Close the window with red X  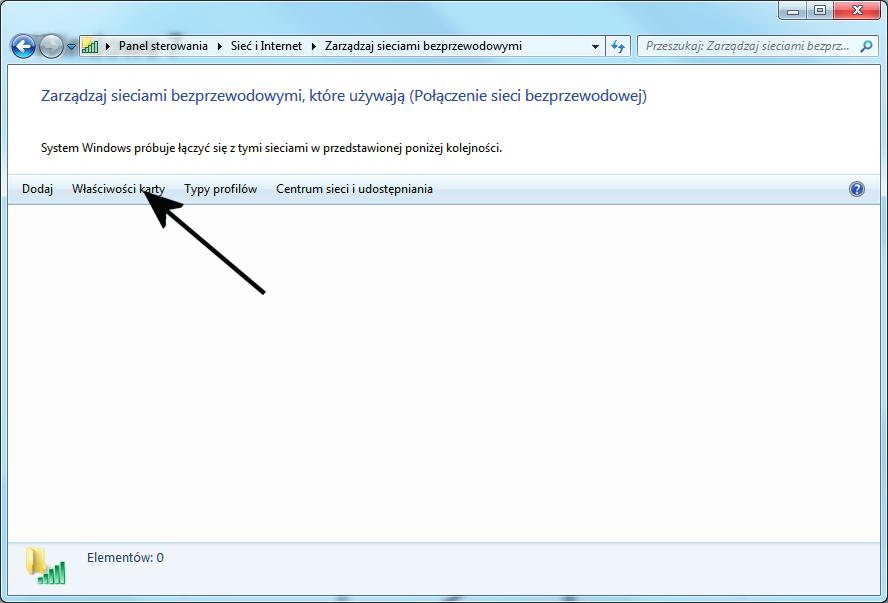(x=857, y=11)
